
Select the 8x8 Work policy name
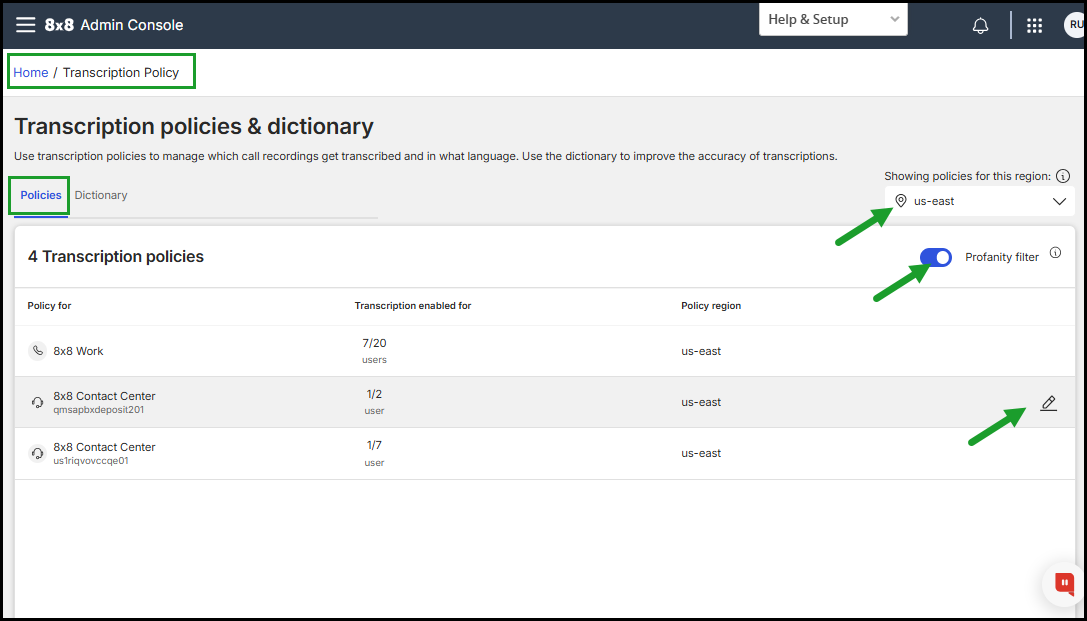tap(78, 351)
